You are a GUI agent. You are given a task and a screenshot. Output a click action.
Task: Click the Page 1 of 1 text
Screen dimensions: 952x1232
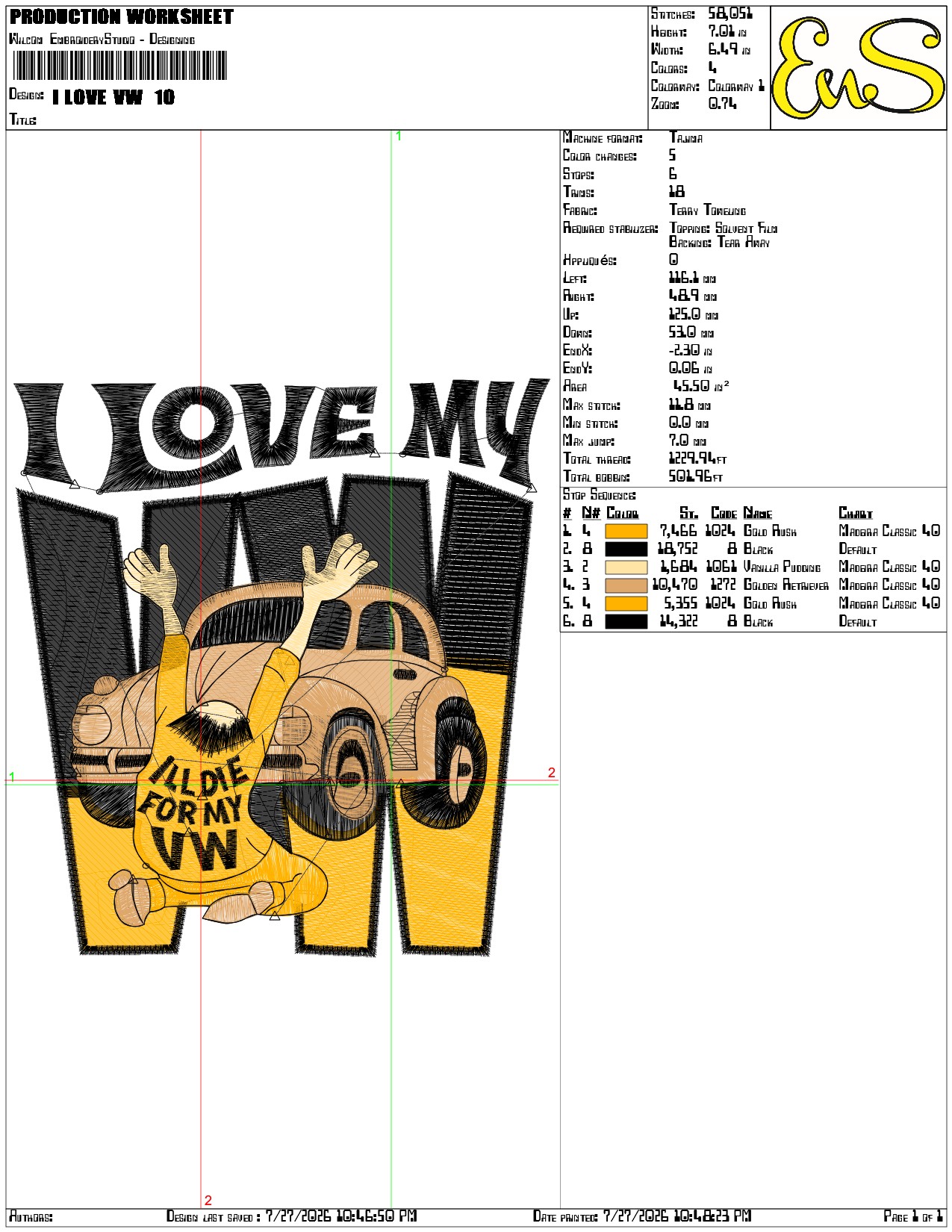[913, 1216]
